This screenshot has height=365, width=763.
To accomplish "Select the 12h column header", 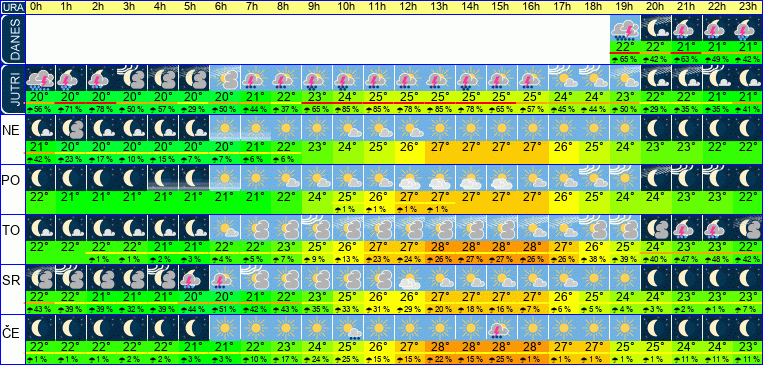I will coord(409,7).
